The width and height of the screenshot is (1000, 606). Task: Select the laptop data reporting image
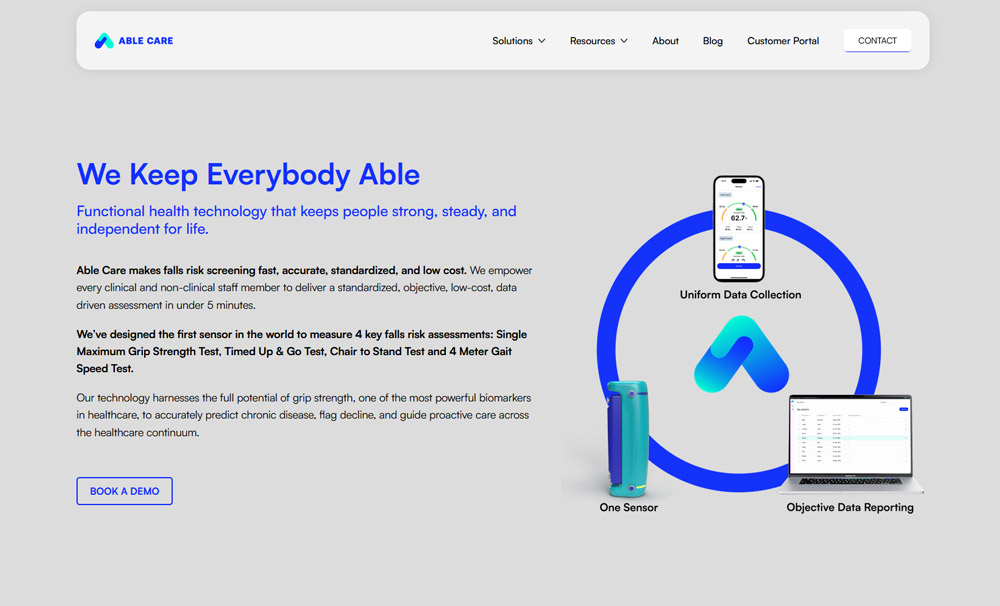(x=851, y=447)
